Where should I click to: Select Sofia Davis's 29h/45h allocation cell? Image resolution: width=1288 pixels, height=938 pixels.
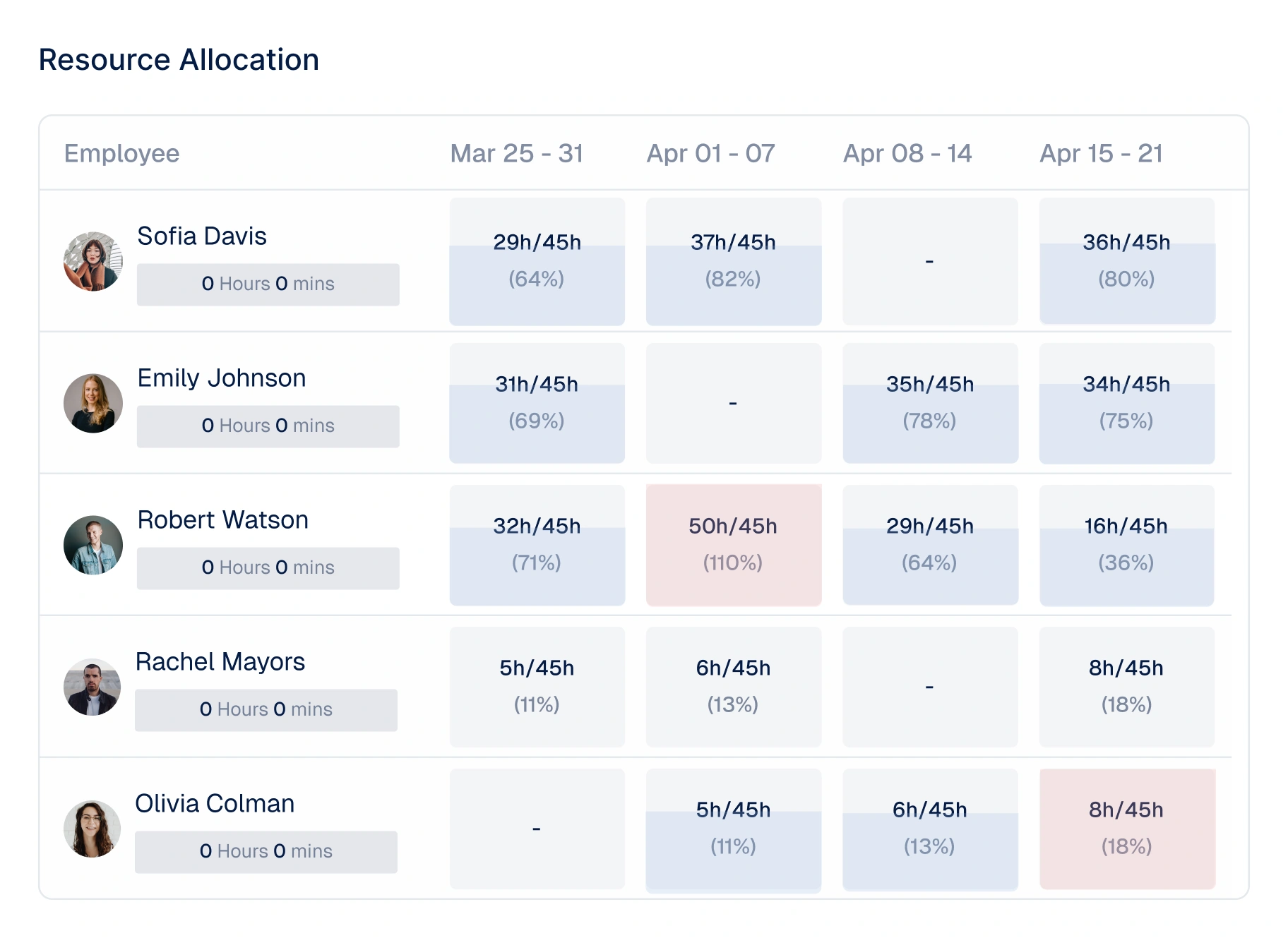point(537,261)
